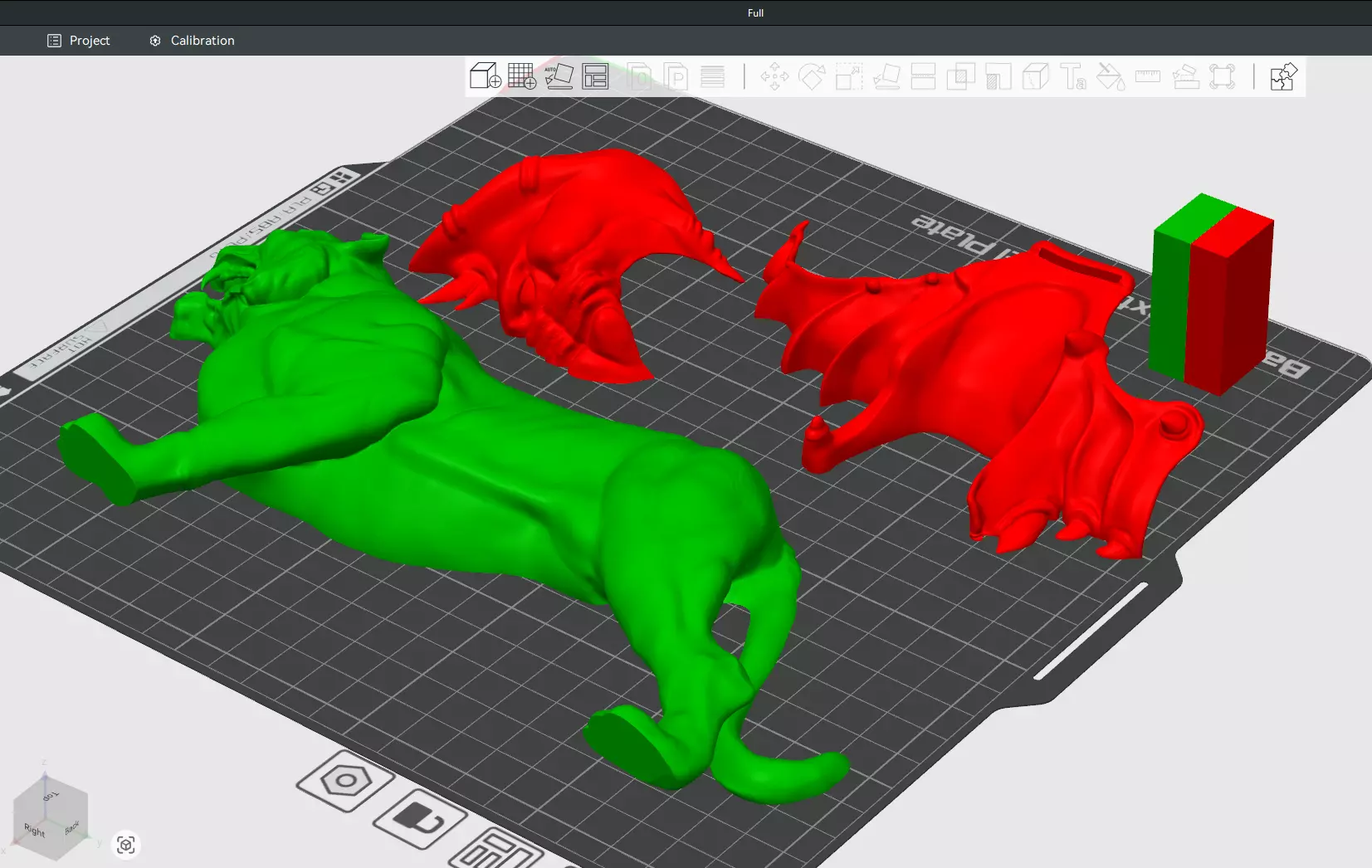The width and height of the screenshot is (1372, 868).
Task: Select the Text shape tool
Action: 1072,76
